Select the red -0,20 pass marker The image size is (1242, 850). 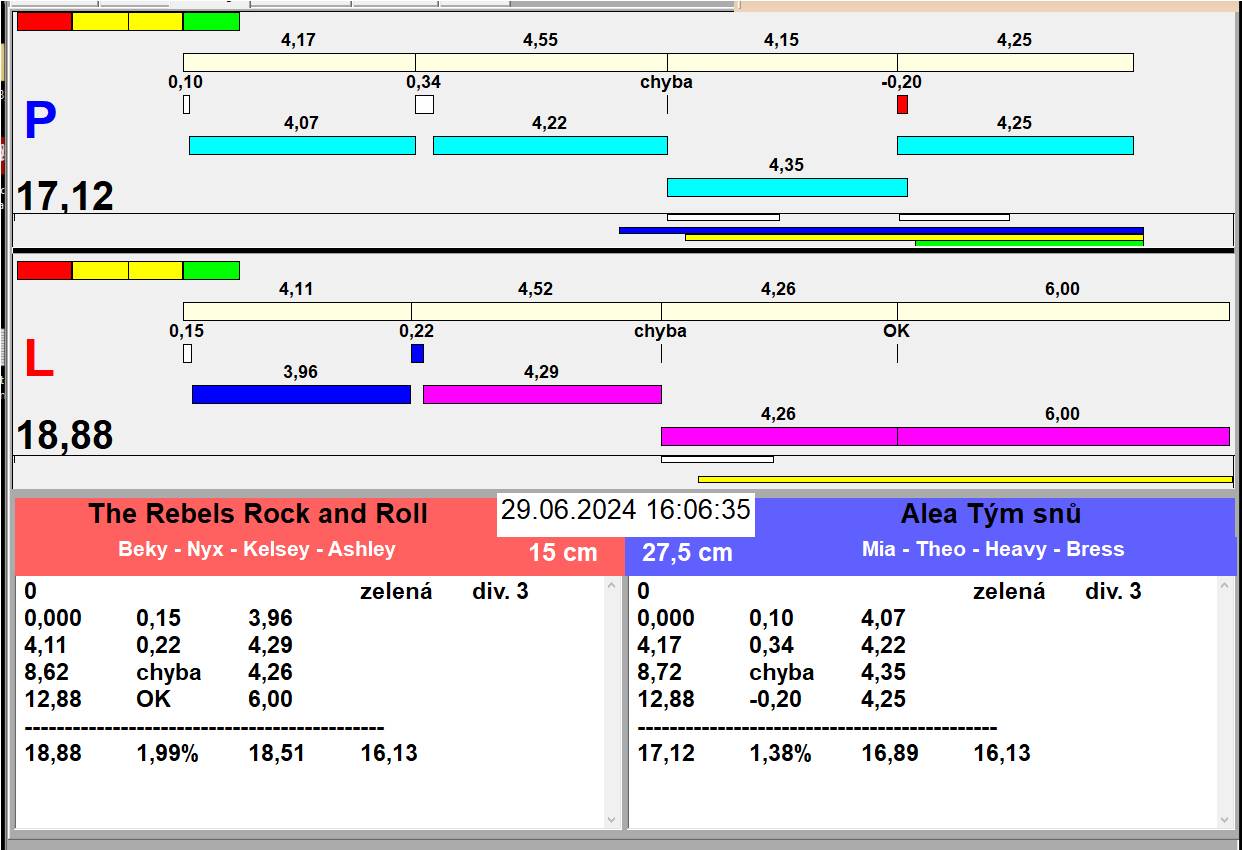tap(902, 104)
